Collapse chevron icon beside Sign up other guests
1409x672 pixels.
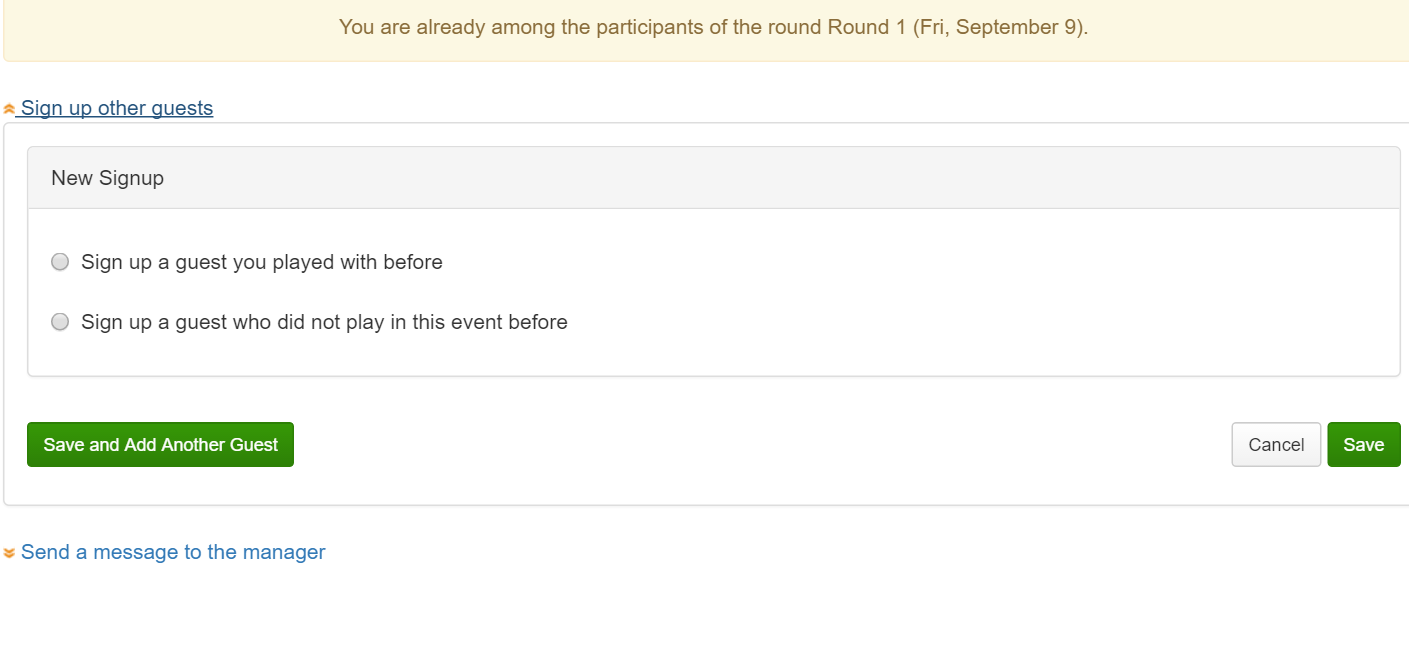[x=9, y=109]
